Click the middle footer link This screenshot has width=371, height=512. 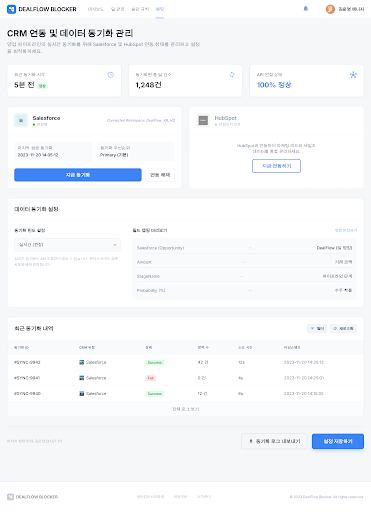click(180, 497)
